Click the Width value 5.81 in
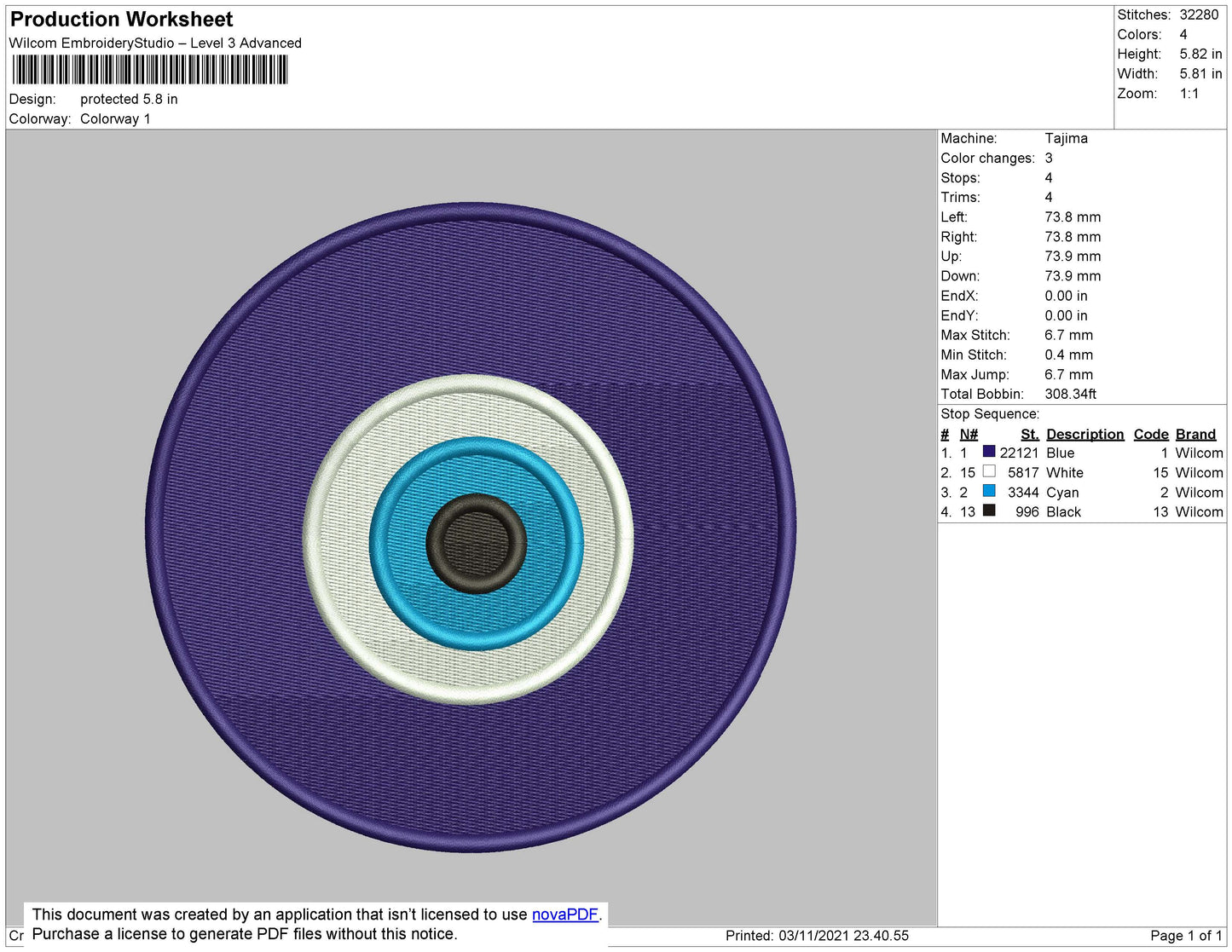Image resolution: width=1232 pixels, height=952 pixels. pyautogui.click(x=1200, y=74)
